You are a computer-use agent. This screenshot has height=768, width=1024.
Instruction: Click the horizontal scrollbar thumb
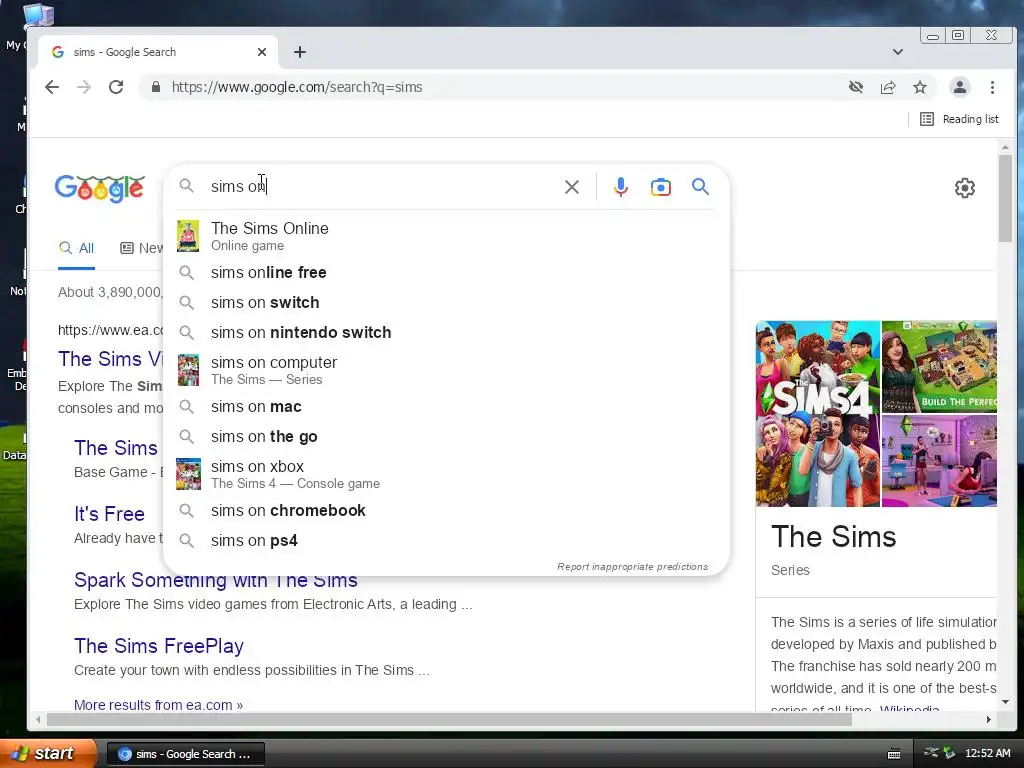point(449,720)
